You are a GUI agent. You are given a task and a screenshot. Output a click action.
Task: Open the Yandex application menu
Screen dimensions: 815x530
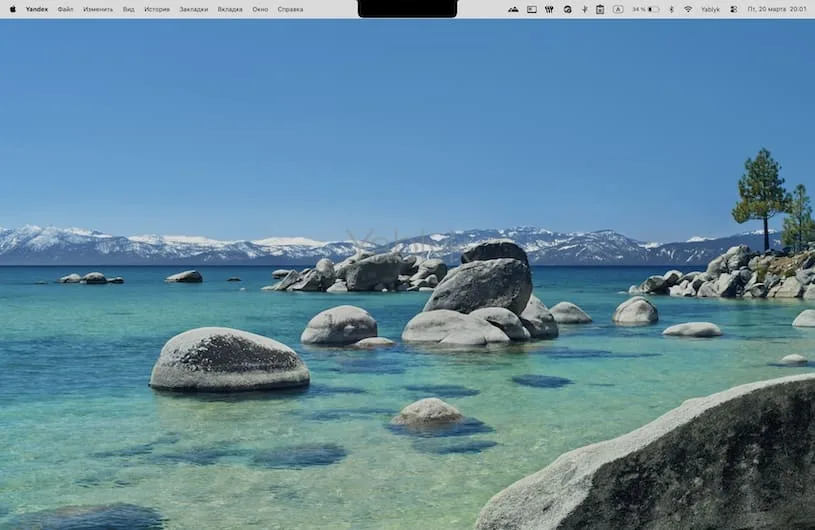point(37,9)
